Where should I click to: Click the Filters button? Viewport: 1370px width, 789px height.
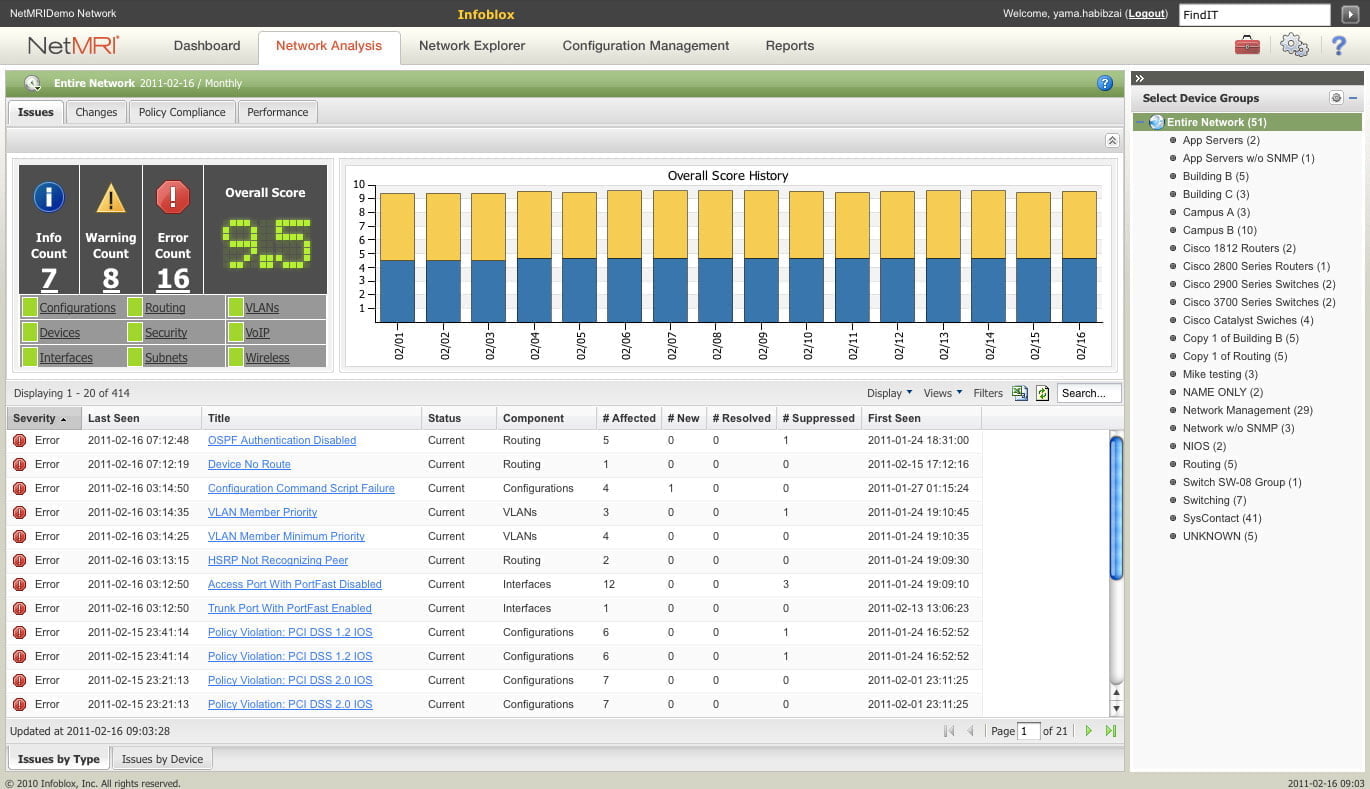pyautogui.click(x=988, y=393)
